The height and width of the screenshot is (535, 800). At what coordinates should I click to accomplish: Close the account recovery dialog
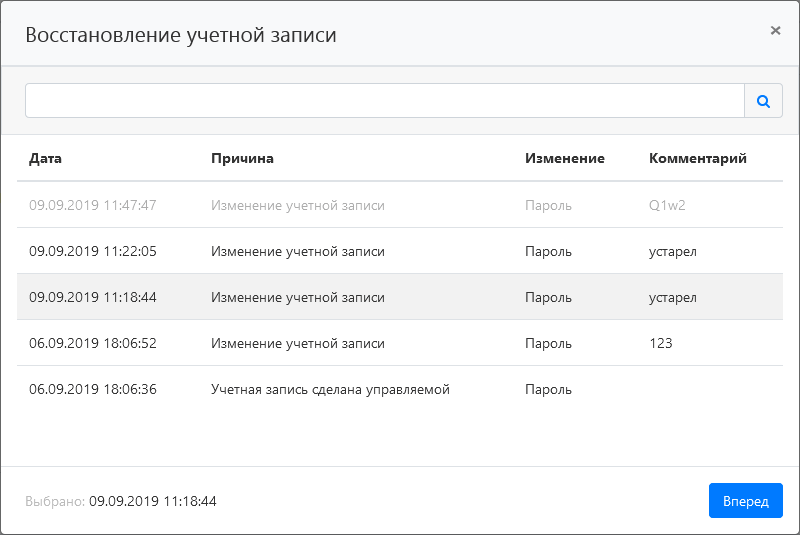pyautogui.click(x=775, y=31)
